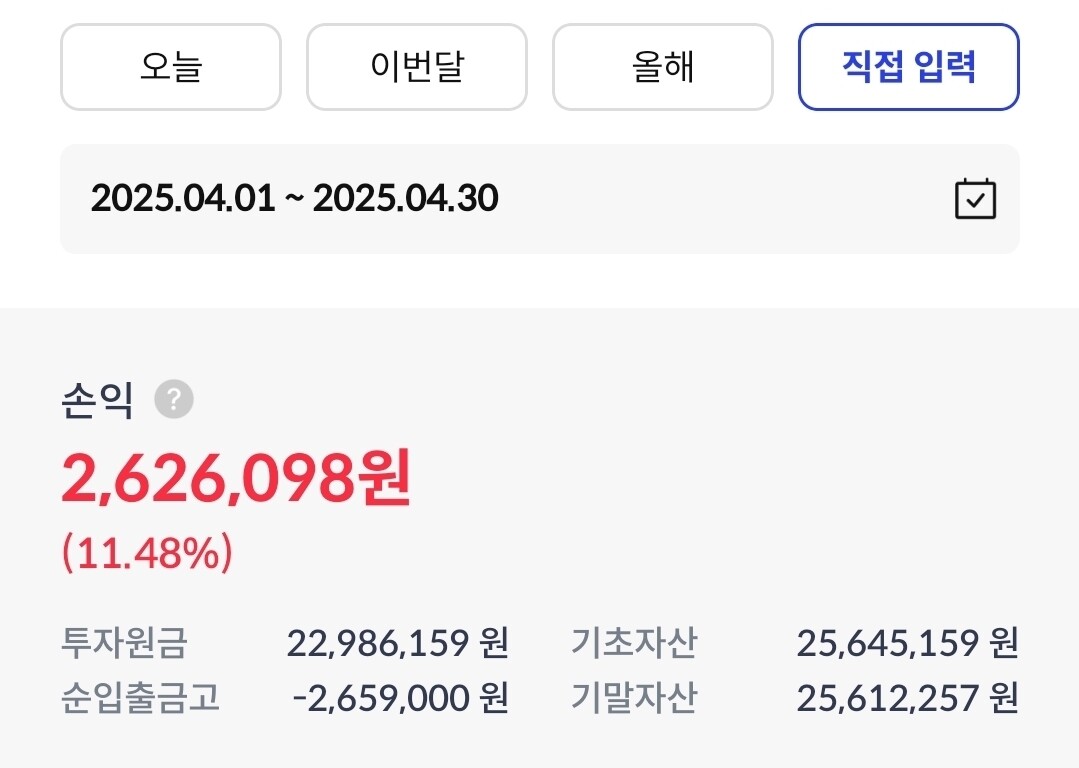Tap the 기초자산 label
The width and height of the screenshot is (1079, 768).
[x=634, y=643]
